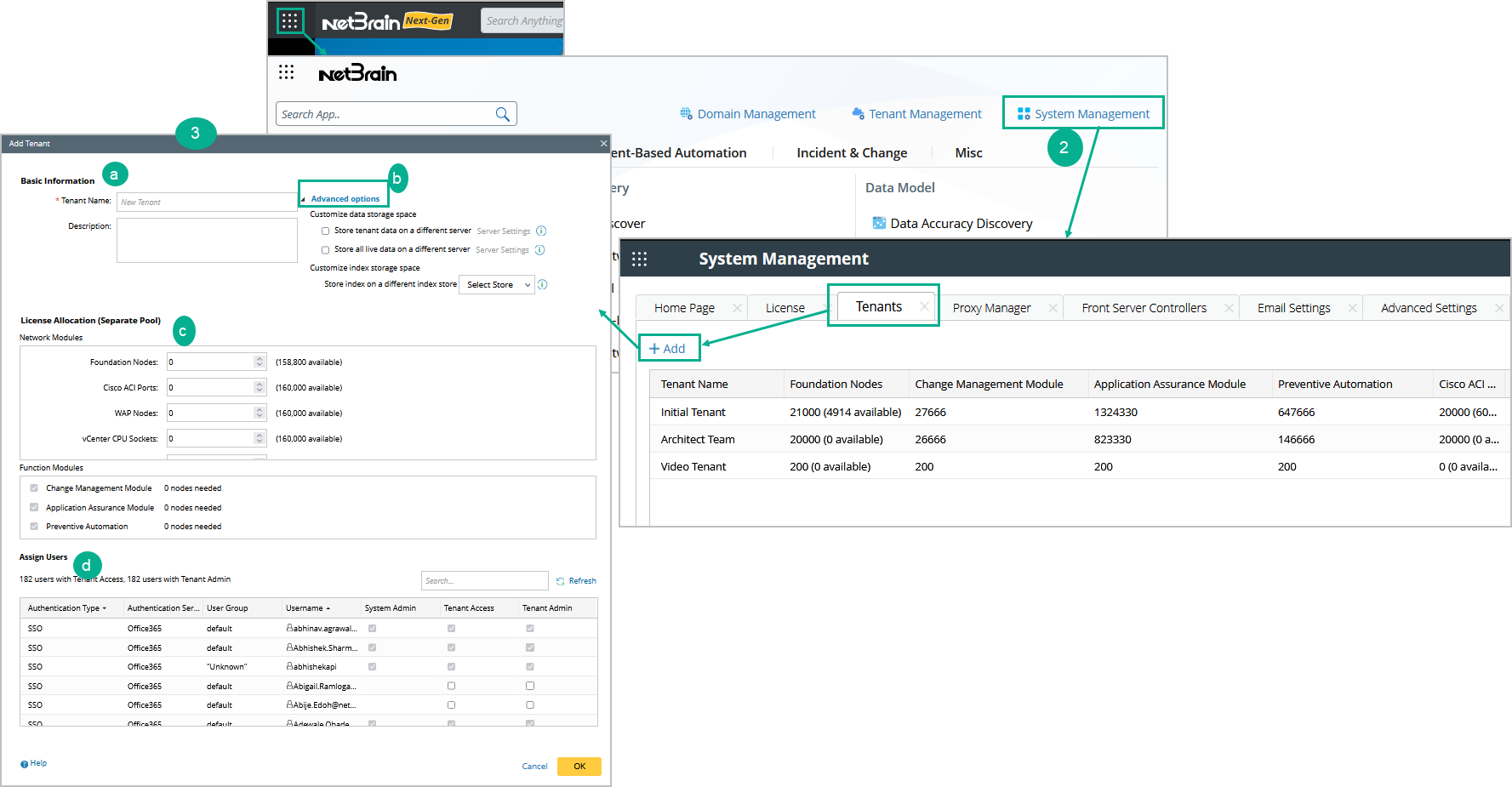Sort by Authentication Type column arrow
The height and width of the screenshot is (787, 1512).
tap(105, 608)
